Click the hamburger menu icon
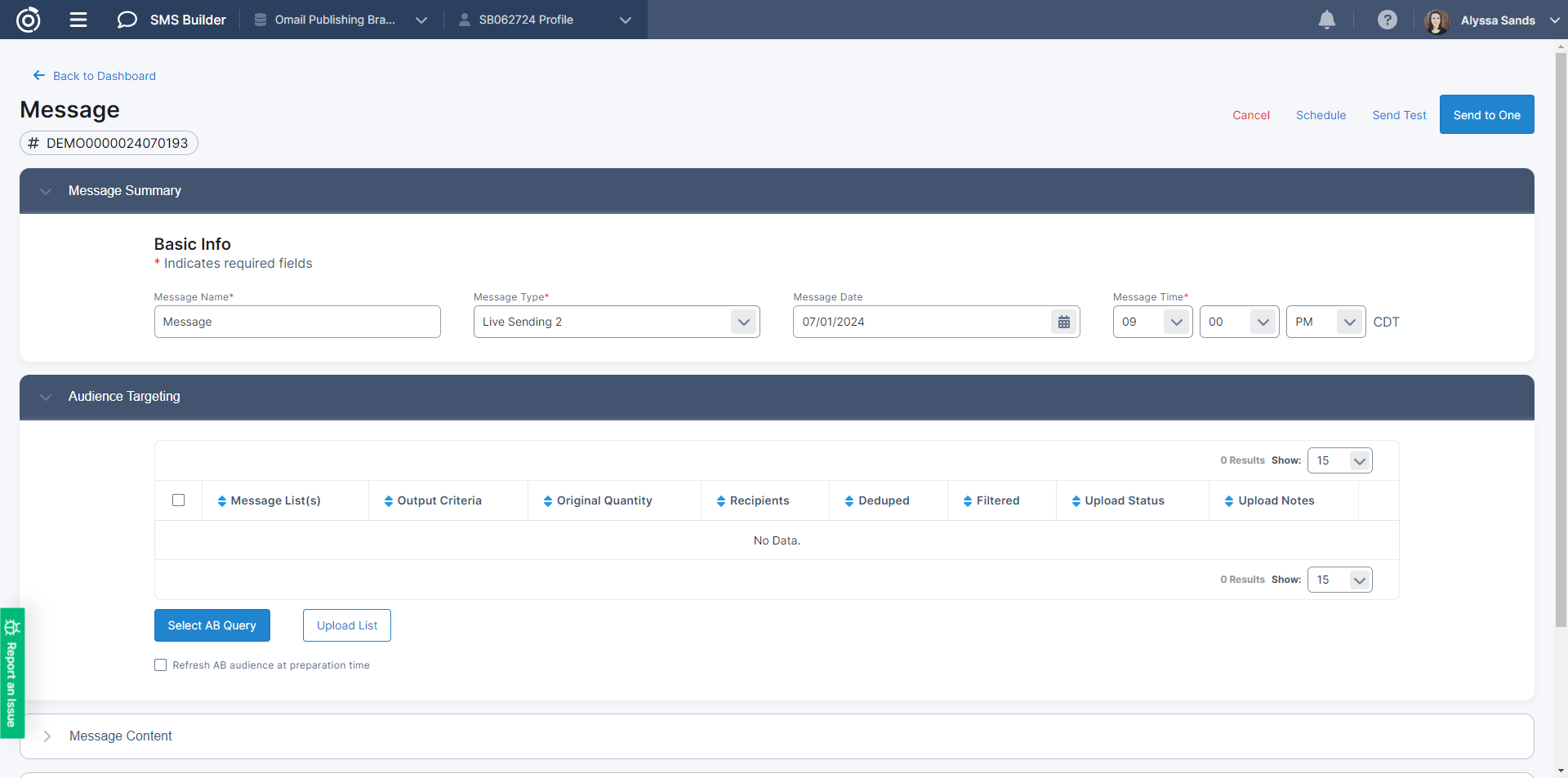 click(x=78, y=20)
